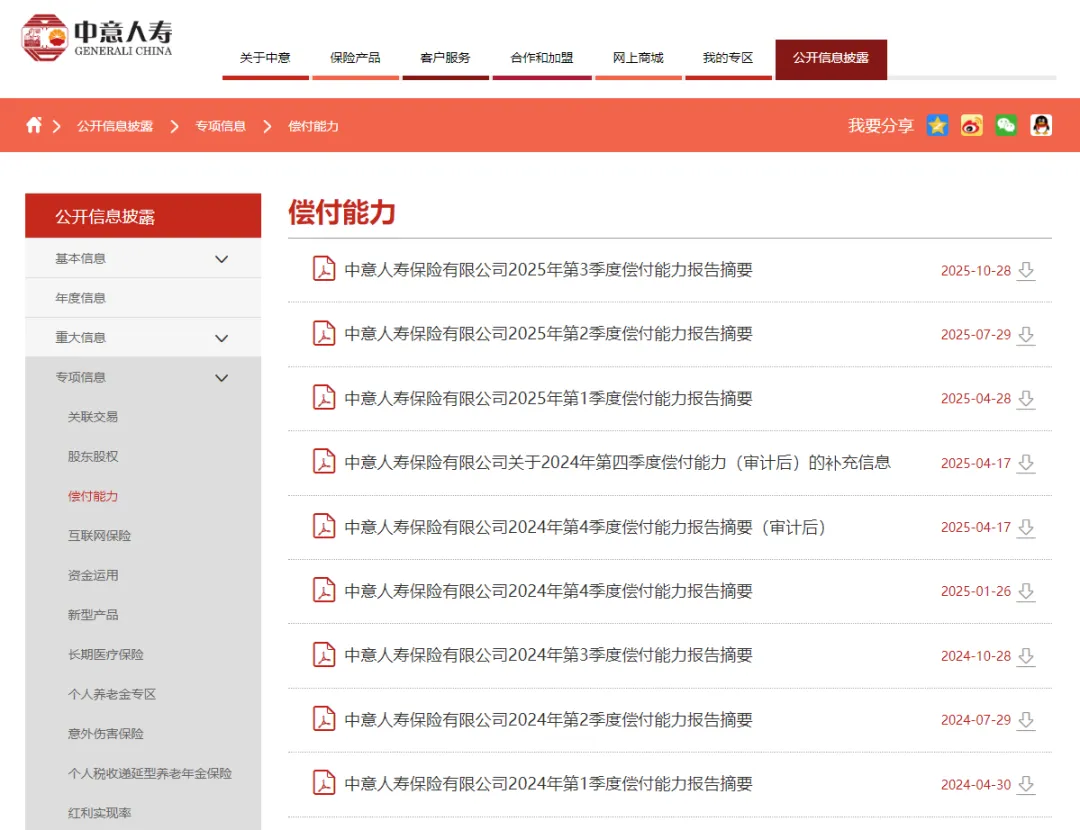1080x830 pixels.
Task: Go to 网上商城 in top navigation
Action: coord(638,58)
